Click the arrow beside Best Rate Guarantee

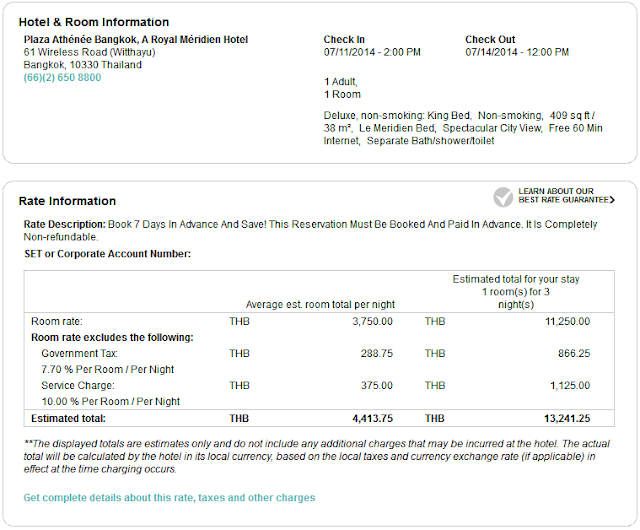[611, 200]
